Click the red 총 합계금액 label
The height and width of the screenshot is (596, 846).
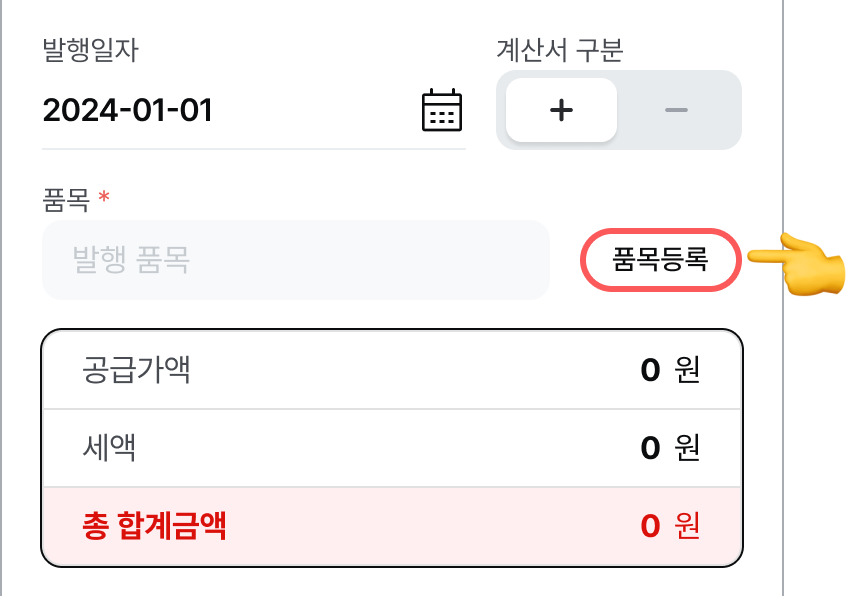(154, 526)
